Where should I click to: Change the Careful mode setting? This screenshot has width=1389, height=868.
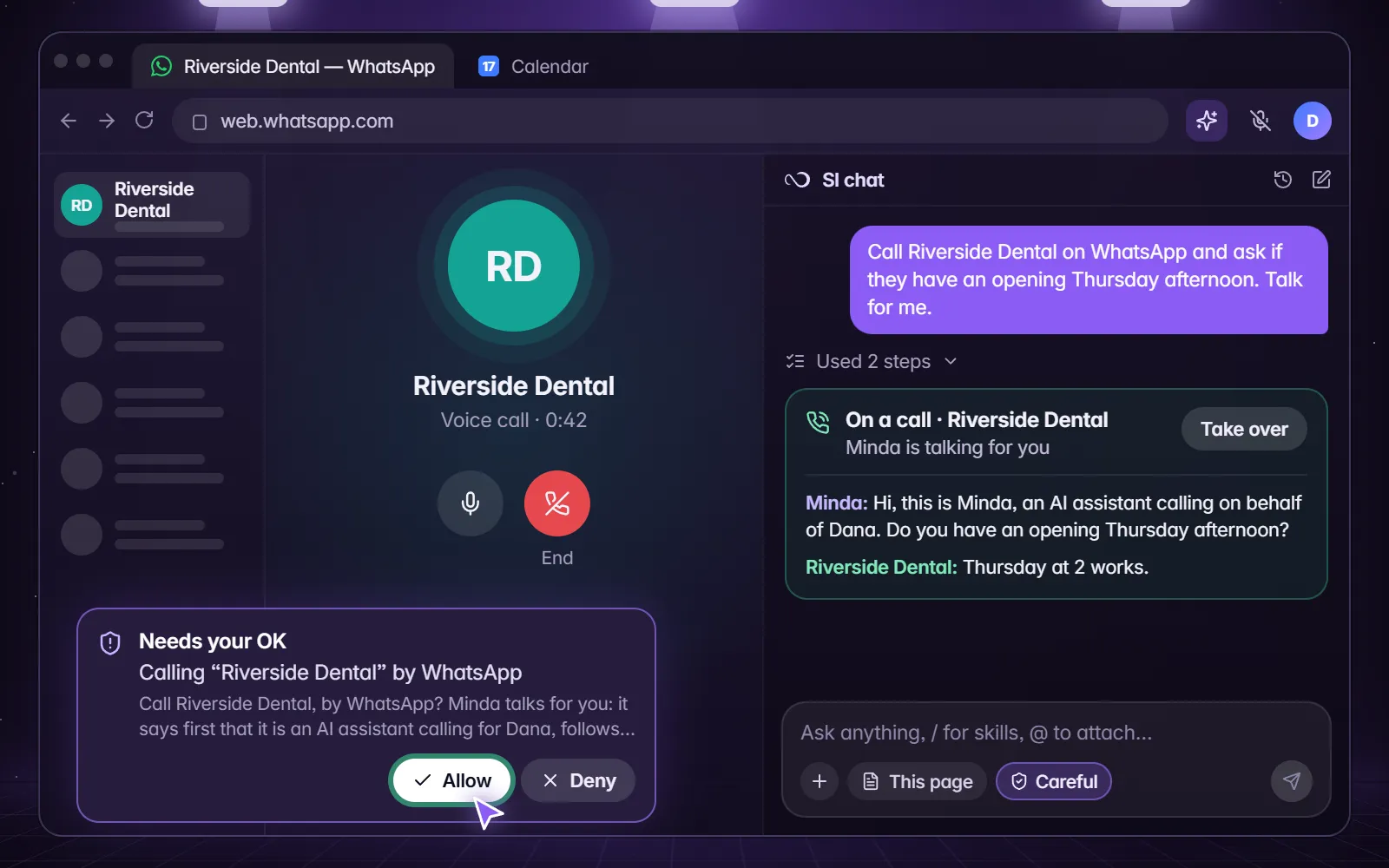coord(1054,781)
